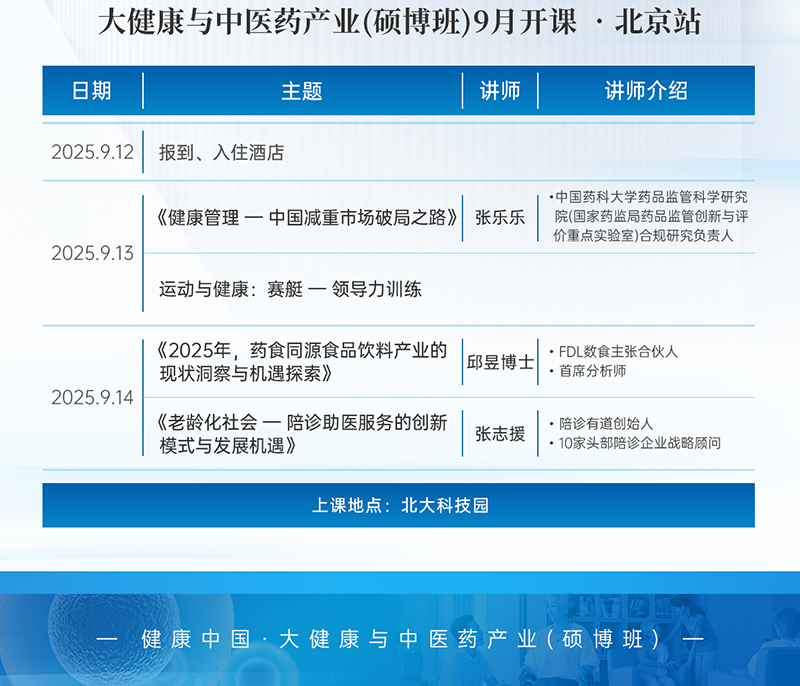Select the 2025.9.13 date cell
The image size is (800, 686).
click(92, 253)
